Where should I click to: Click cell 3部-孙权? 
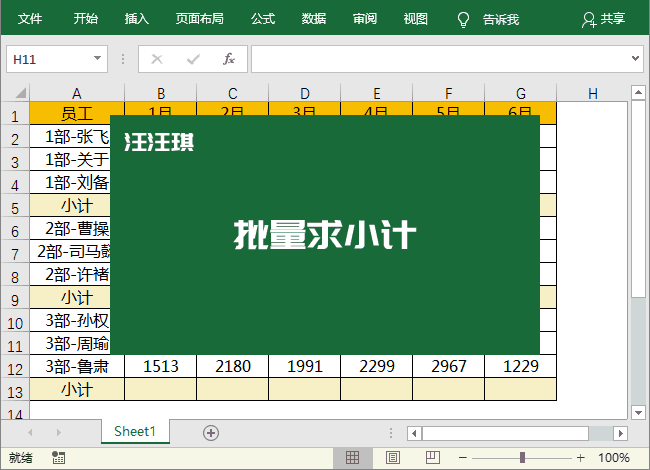[70, 320]
